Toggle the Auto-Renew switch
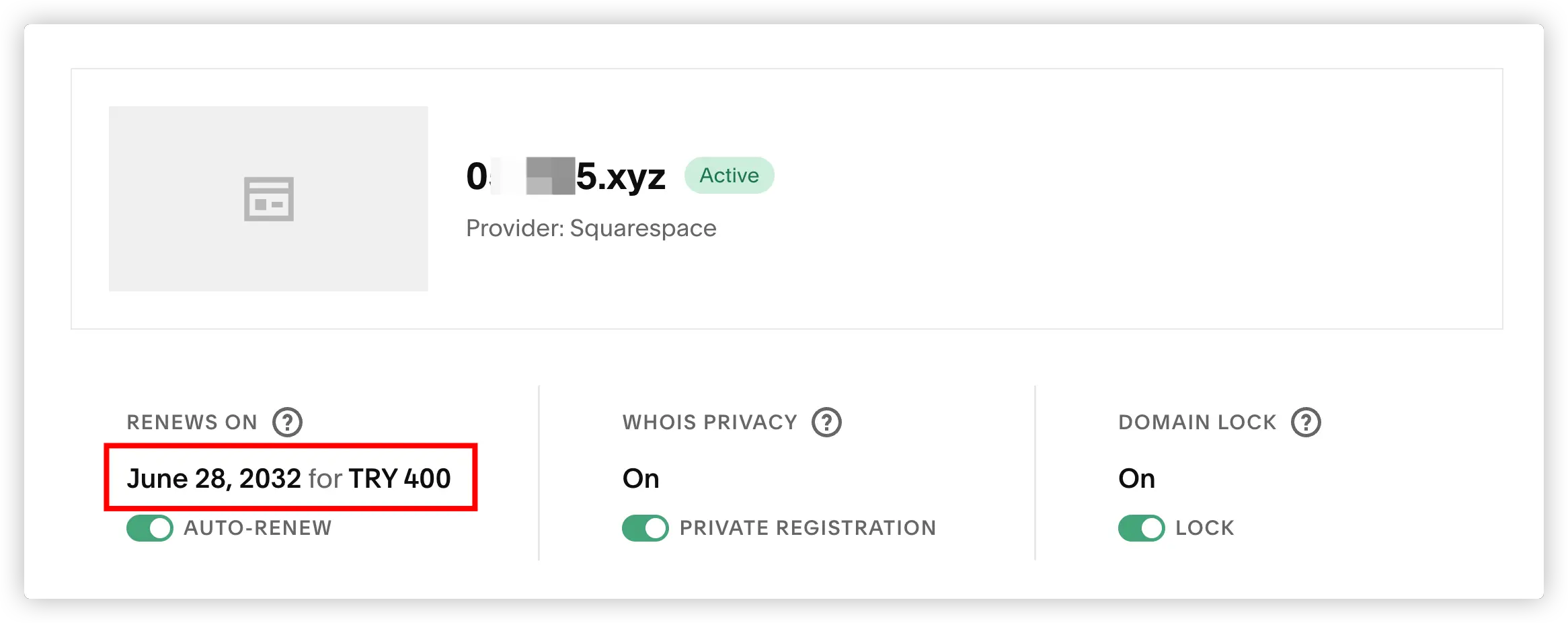1568x623 pixels. 149,528
